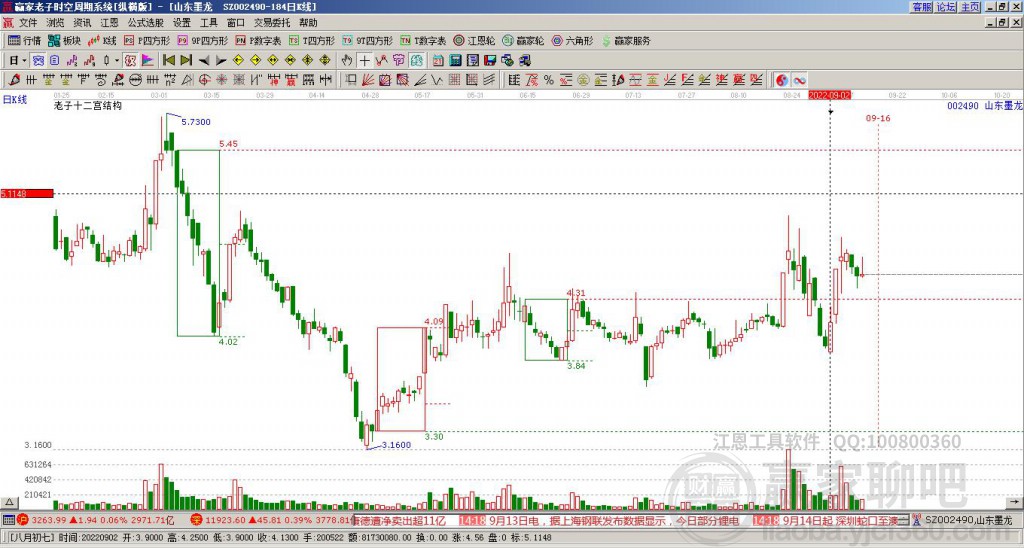Toggle the crosshair cursor tool
The image size is (1024, 548).
click(364, 61)
